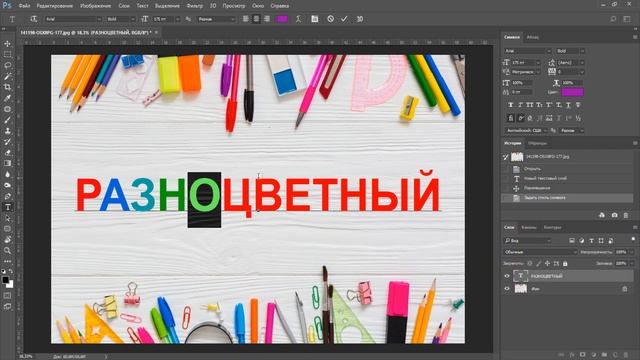The width and height of the screenshot is (640, 360).
Task: Open layer blend mode Обычные dropdown
Action: [540, 252]
